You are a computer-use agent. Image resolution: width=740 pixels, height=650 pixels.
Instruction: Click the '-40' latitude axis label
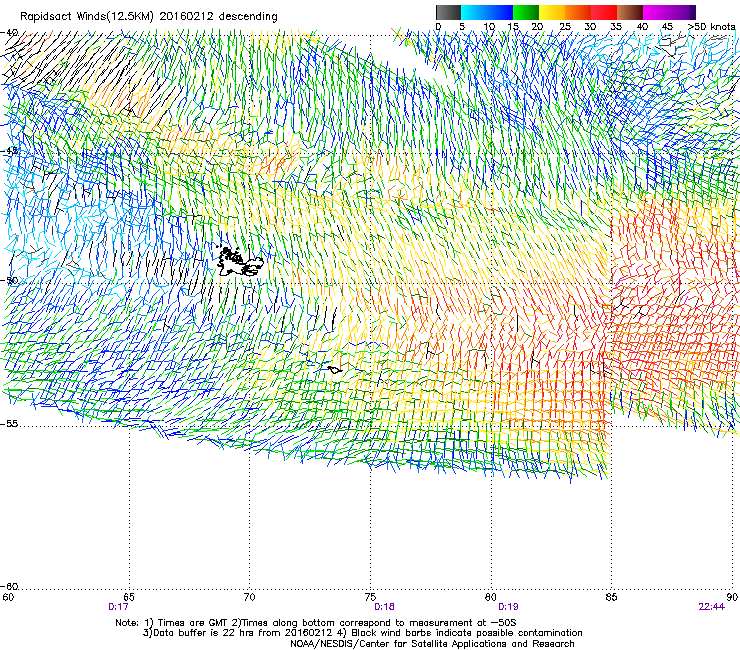click(9, 33)
